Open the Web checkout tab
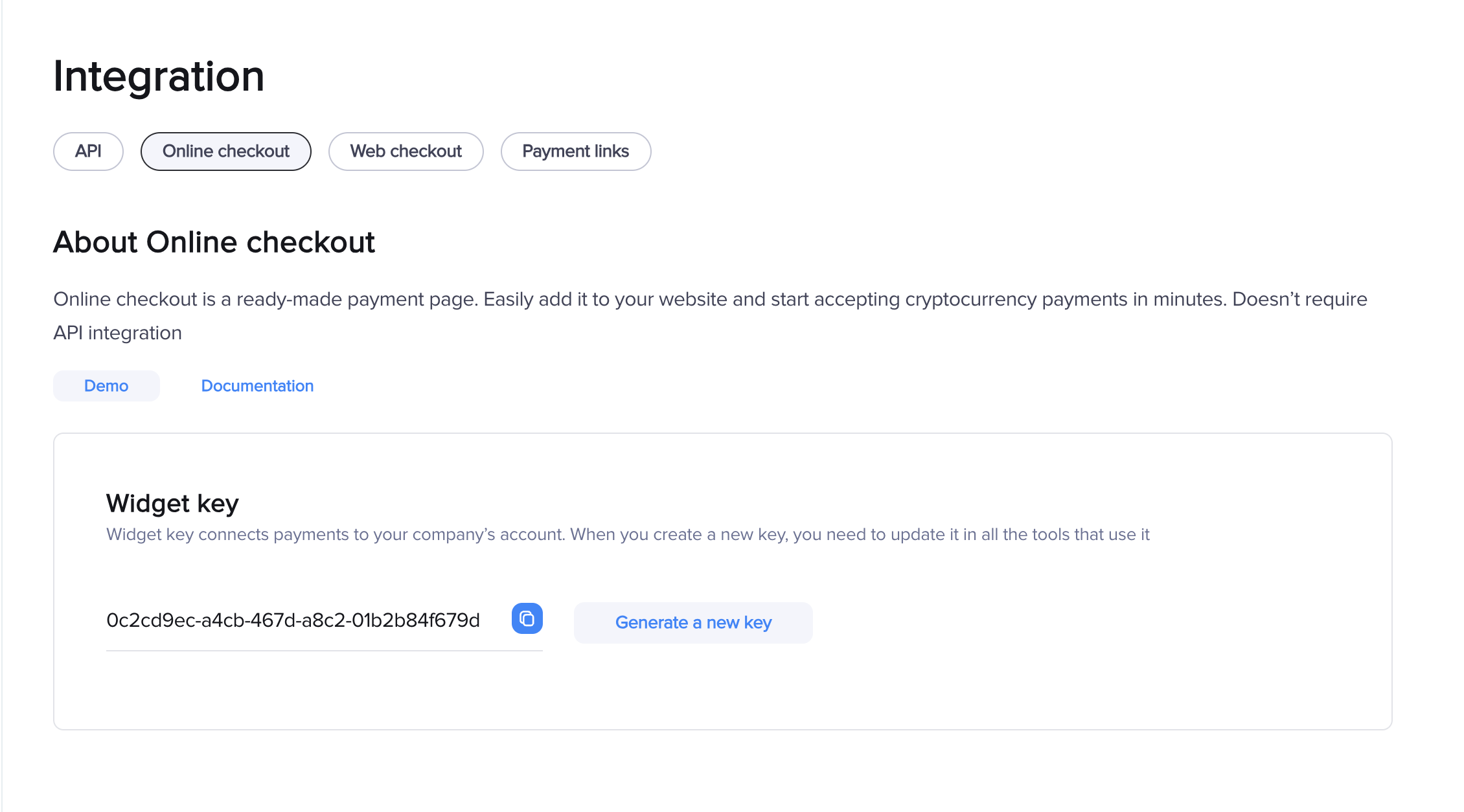This screenshot has width=1464, height=812. pyautogui.click(x=406, y=152)
